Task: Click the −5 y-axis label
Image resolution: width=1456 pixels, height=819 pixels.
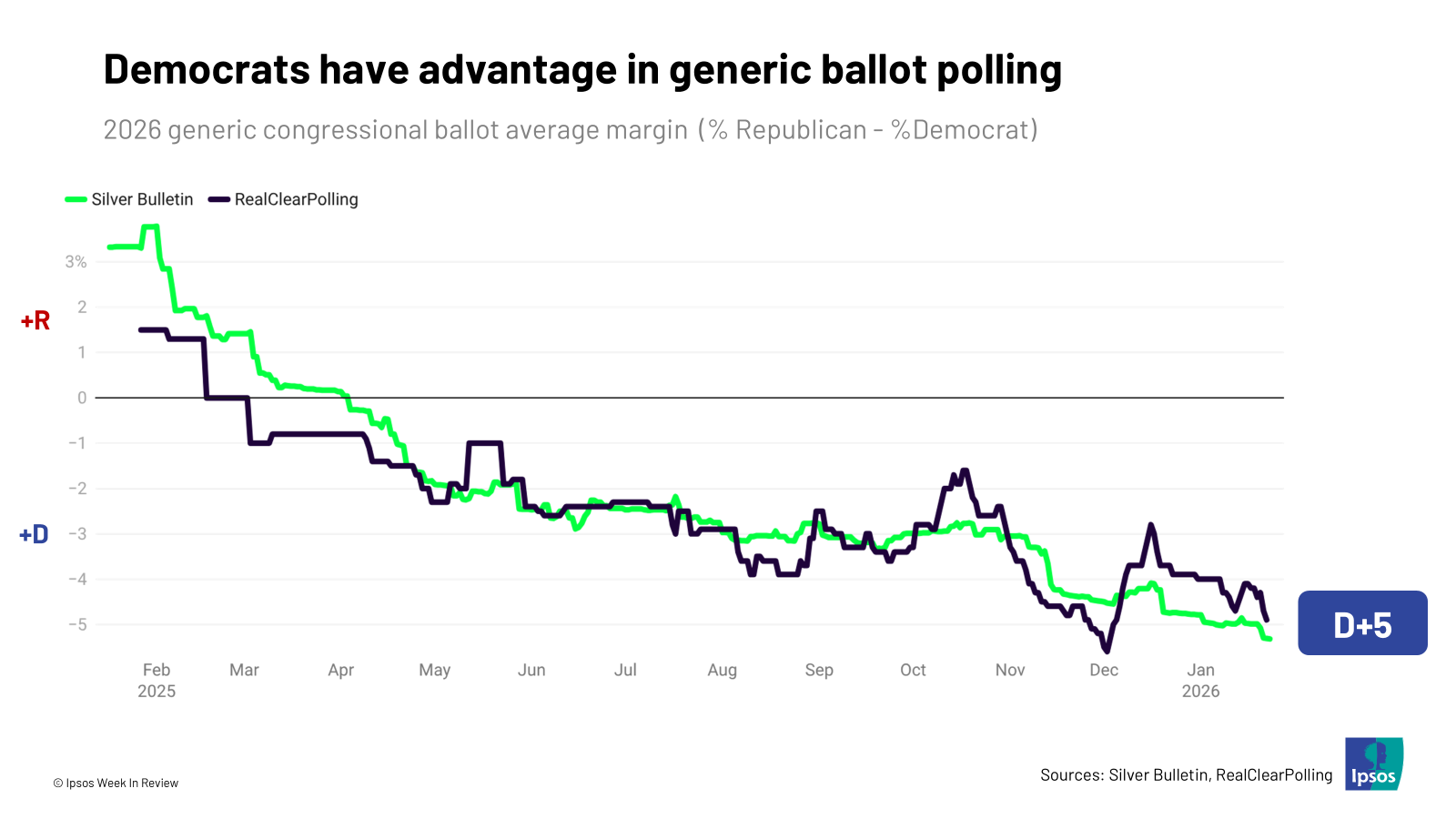Action: tap(77, 624)
